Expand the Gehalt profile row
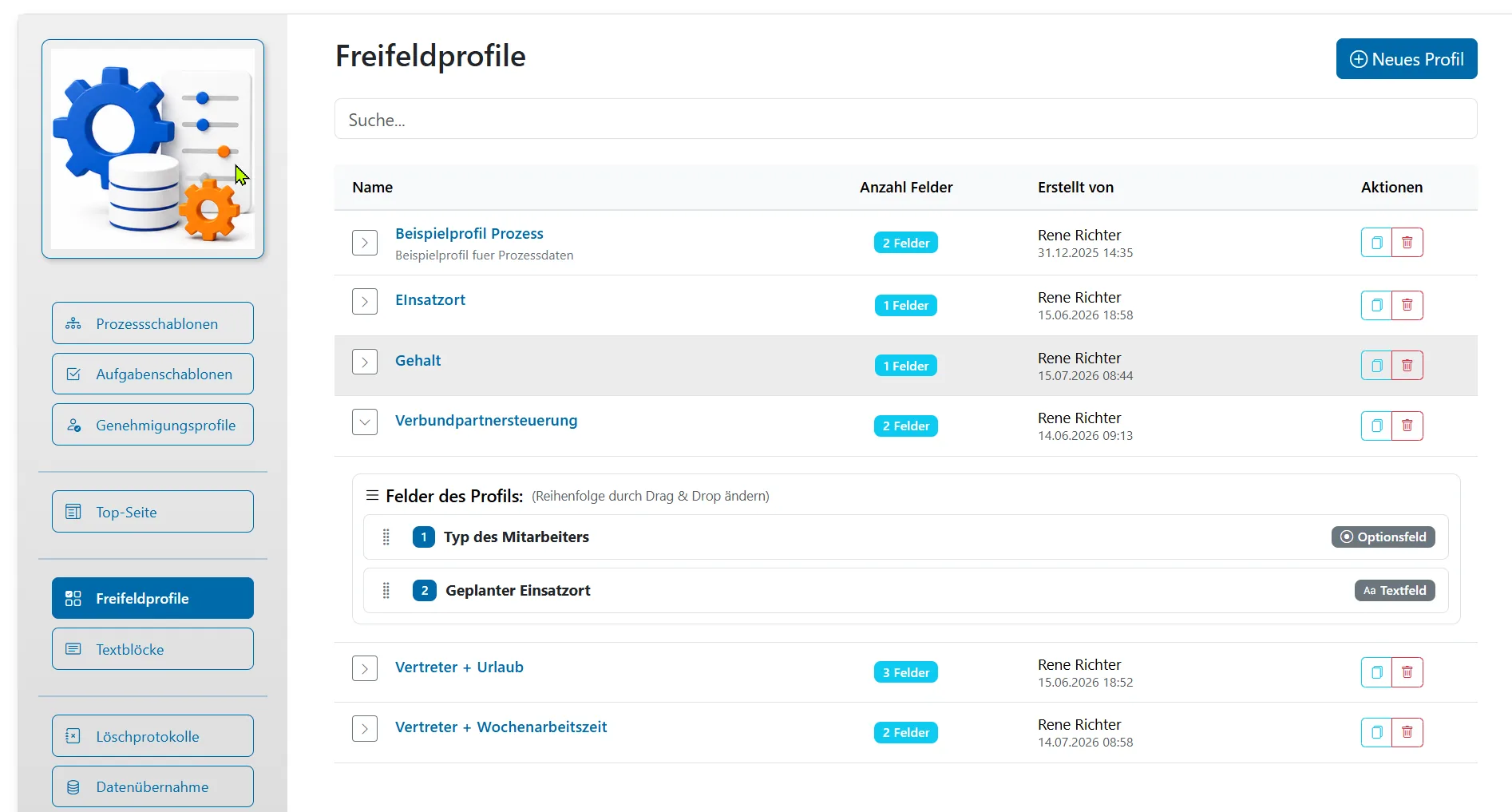This screenshot has width=1512, height=812. pos(365,362)
